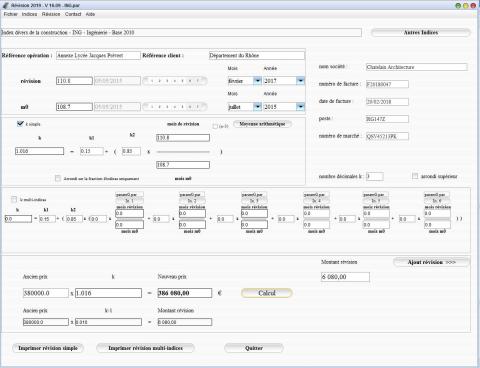Click the k1 field 0.15 in simple formula

[x=92, y=151]
